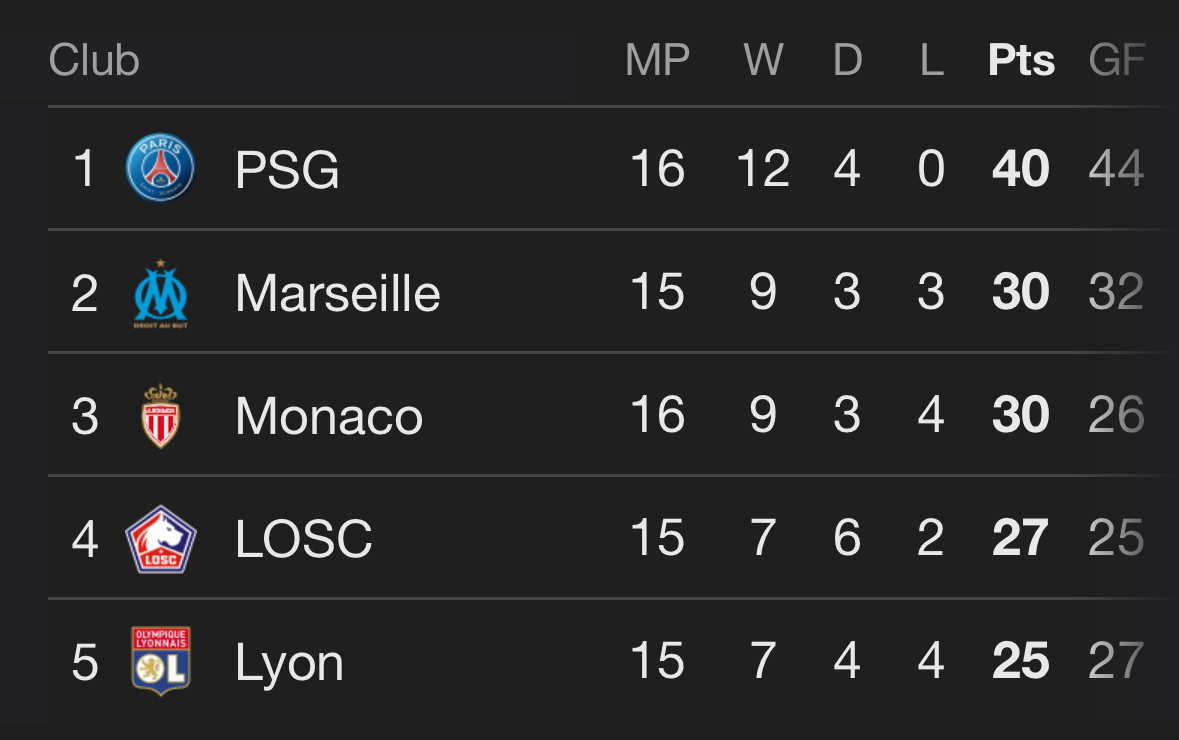Viewport: 1179px width, 740px height.
Task: Open the Lyon team name
Action: (289, 664)
